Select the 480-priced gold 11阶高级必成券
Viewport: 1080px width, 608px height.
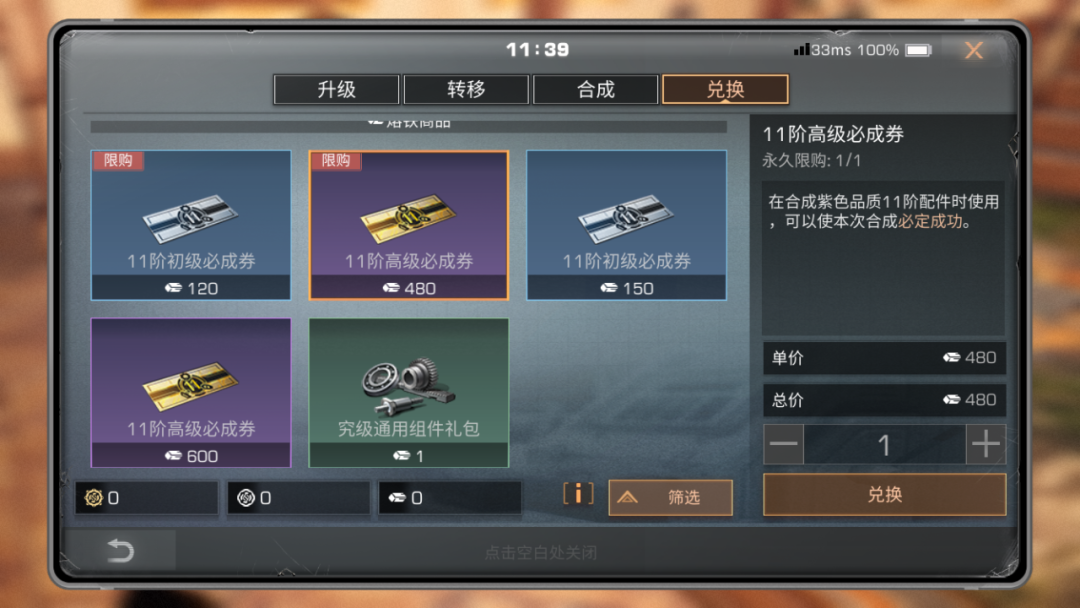click(x=409, y=225)
